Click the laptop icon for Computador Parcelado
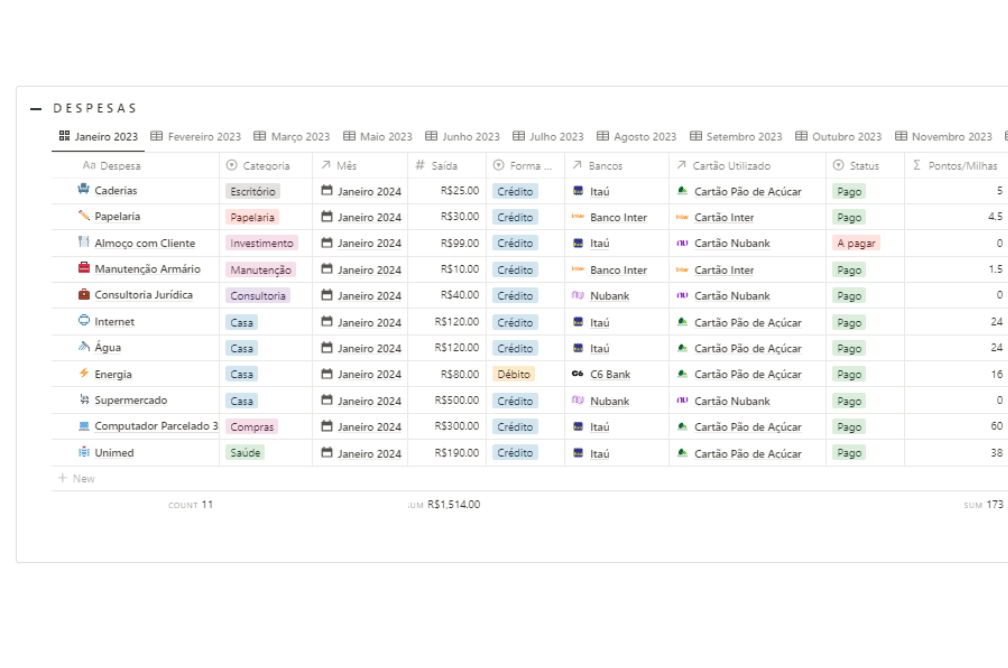Screen dimensions: 1008x668 tap(84, 426)
